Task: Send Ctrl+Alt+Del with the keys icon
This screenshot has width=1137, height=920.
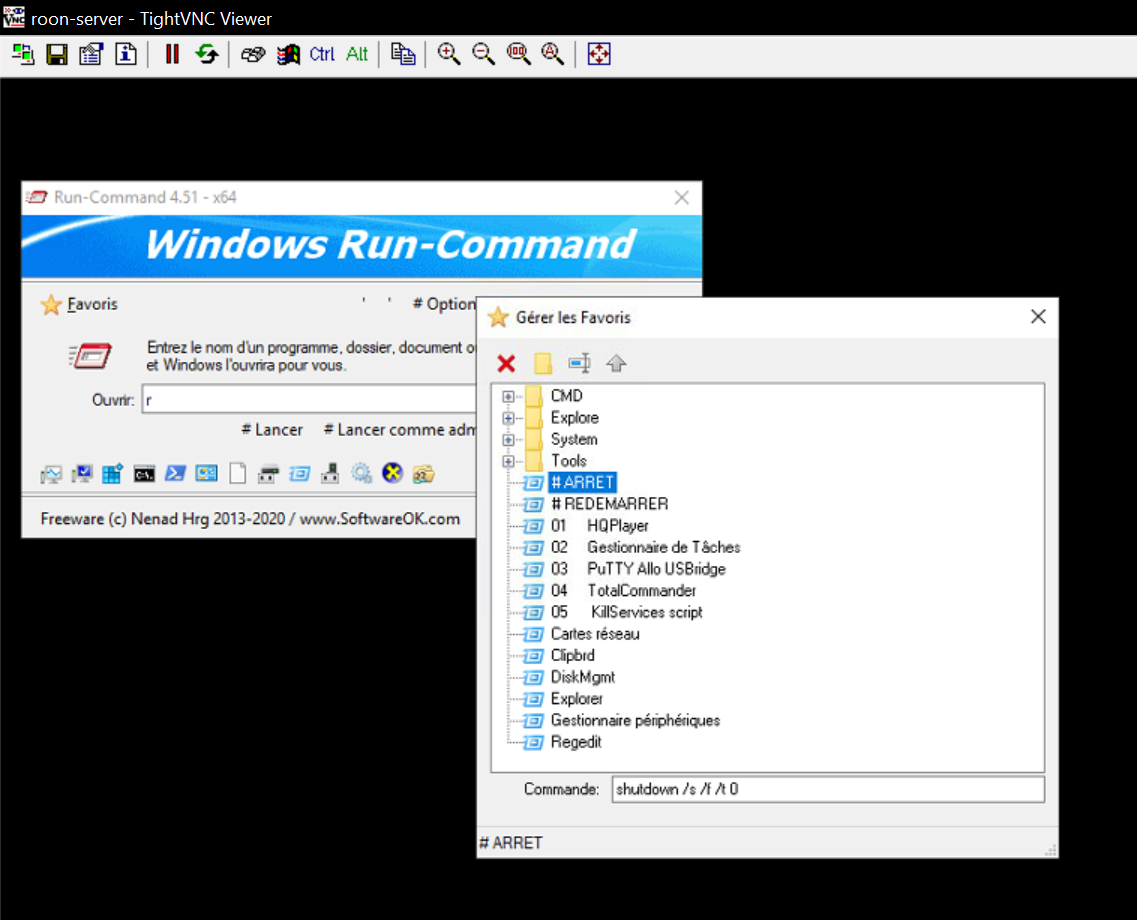Action: (253, 54)
